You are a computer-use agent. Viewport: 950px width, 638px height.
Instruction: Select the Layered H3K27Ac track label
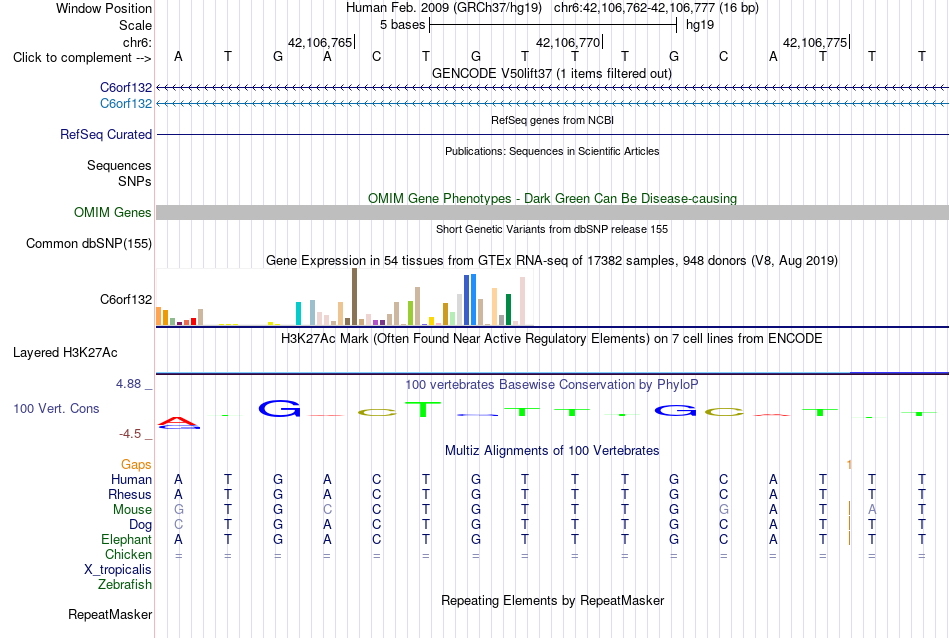pos(65,353)
